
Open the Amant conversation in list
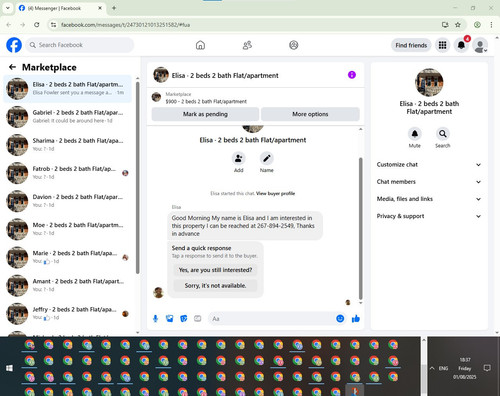pyautogui.click(x=68, y=285)
